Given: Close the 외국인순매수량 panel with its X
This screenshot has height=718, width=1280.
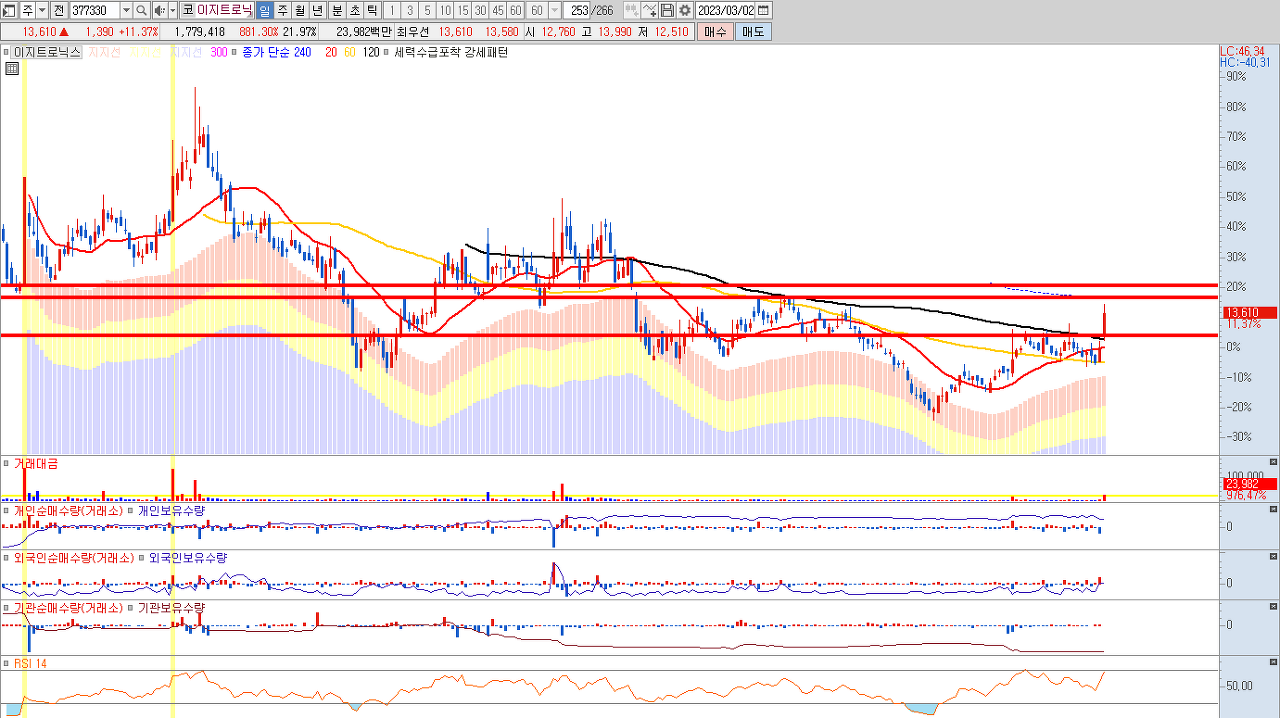Looking at the screenshot, I should click(x=1273, y=557).
